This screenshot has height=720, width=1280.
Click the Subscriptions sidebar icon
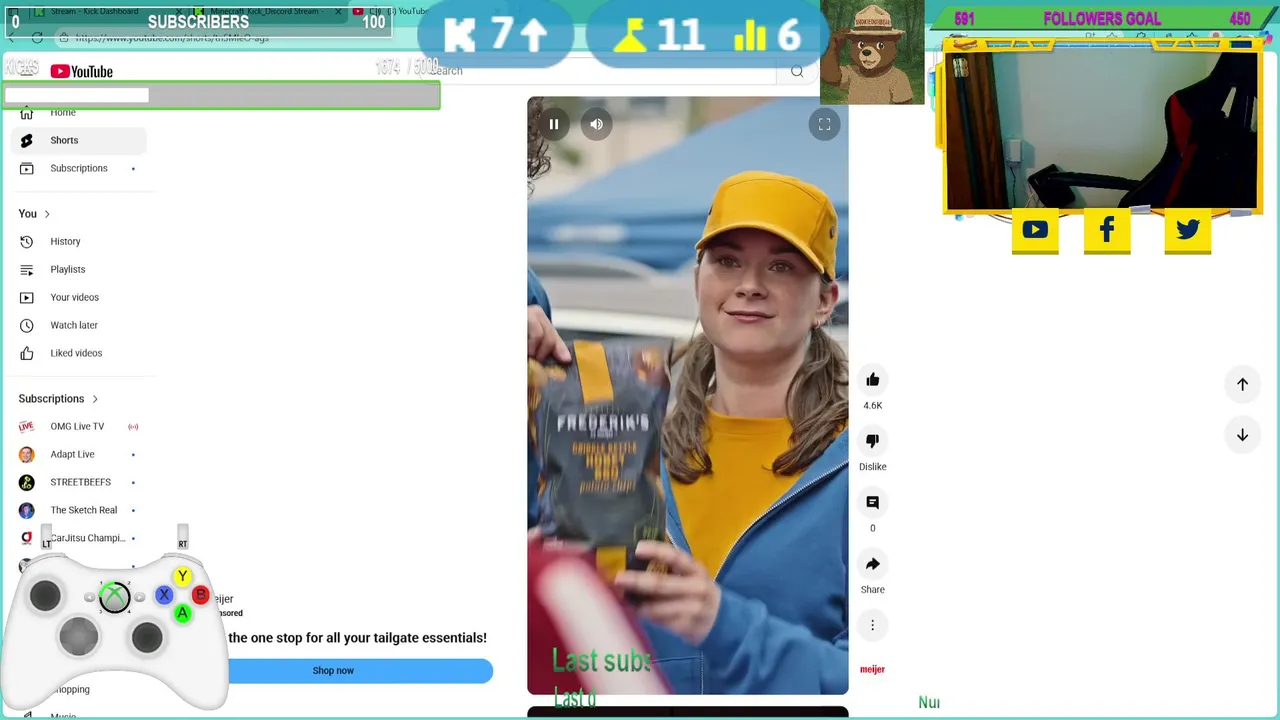[x=27, y=168]
